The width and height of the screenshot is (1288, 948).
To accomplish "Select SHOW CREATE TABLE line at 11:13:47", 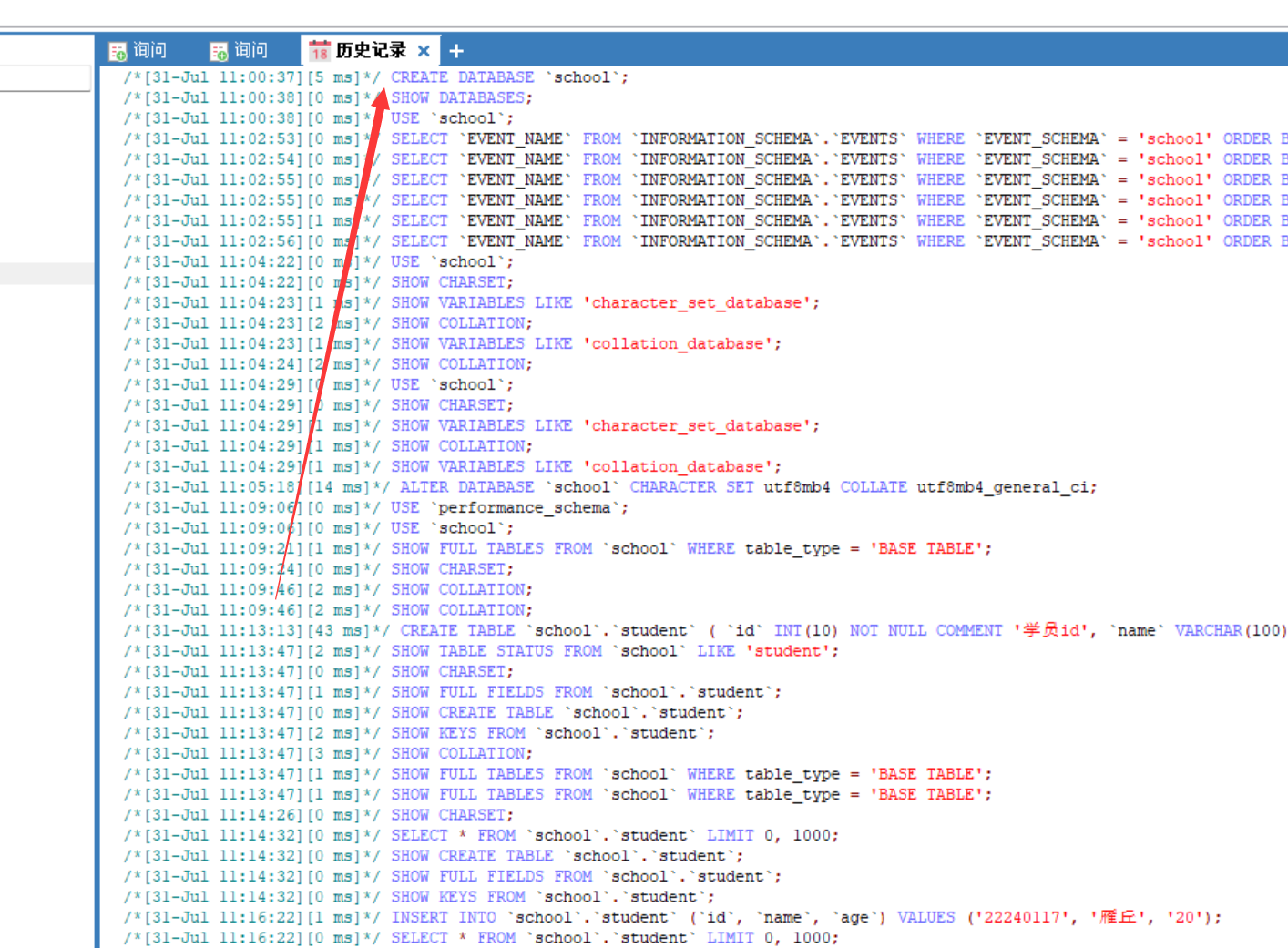I will pos(434,712).
